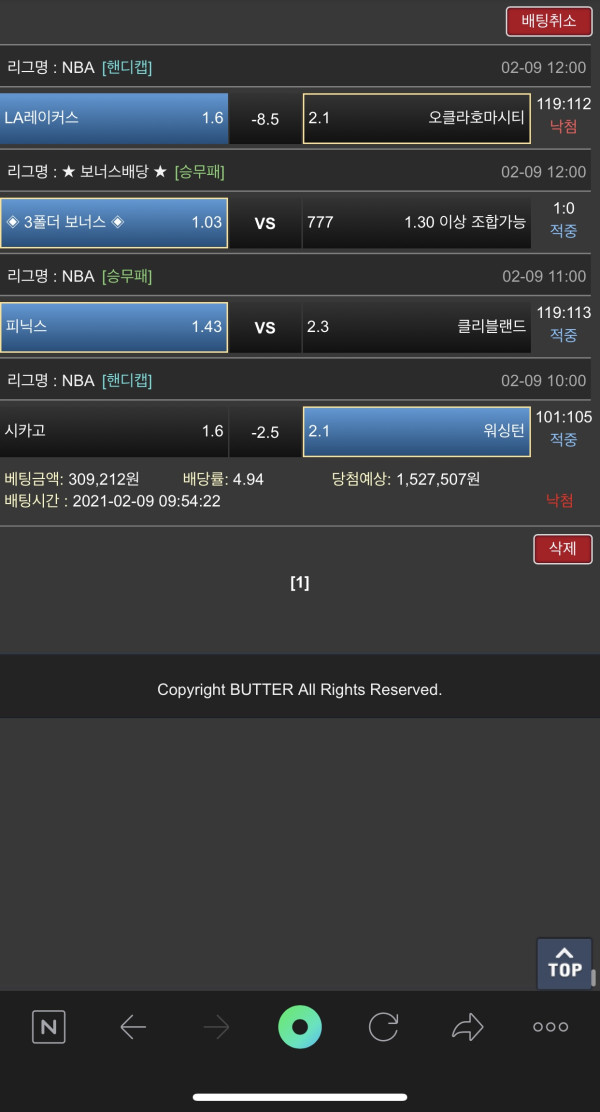600x1112 pixels.
Task: Go back with the left arrow icon
Action: (133, 1026)
